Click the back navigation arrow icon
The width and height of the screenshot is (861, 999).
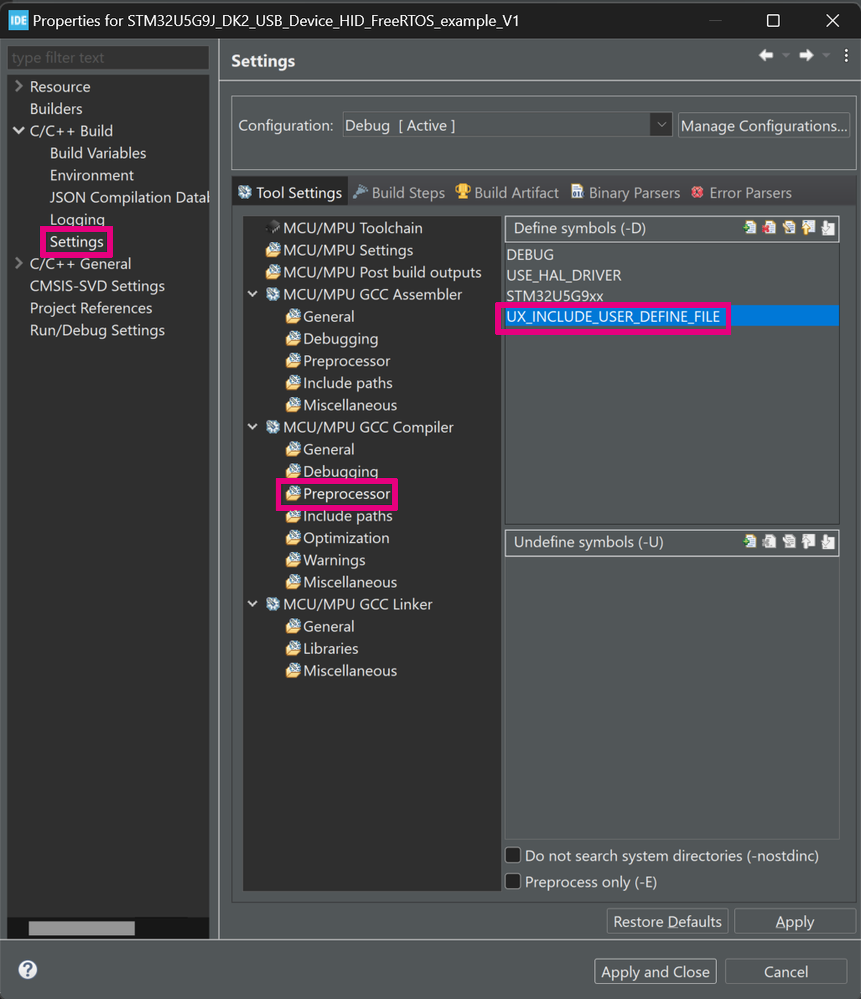[766, 55]
